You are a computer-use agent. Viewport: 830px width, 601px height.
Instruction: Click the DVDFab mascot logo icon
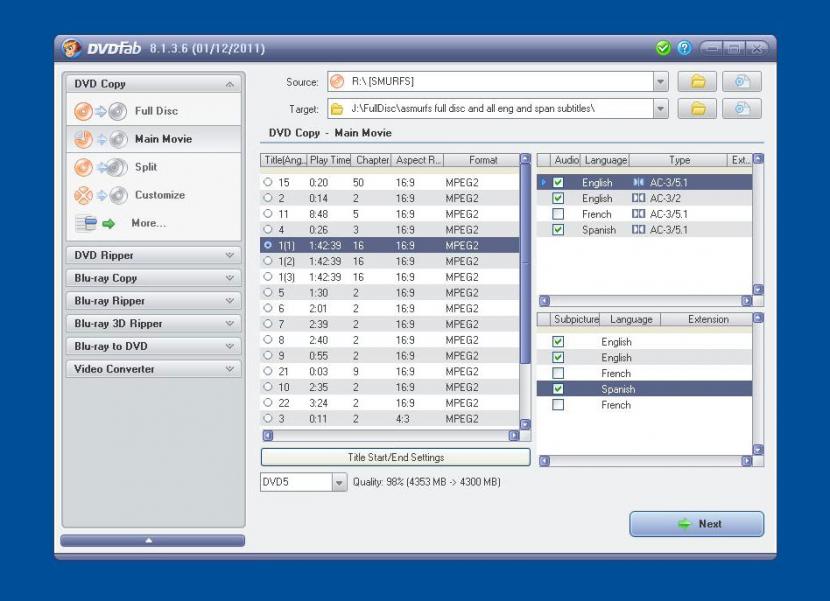pos(71,48)
